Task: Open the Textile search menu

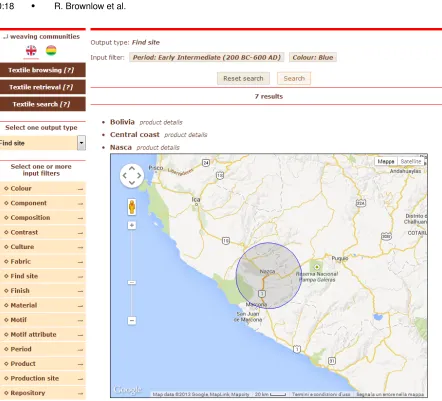Action: pos(43,104)
